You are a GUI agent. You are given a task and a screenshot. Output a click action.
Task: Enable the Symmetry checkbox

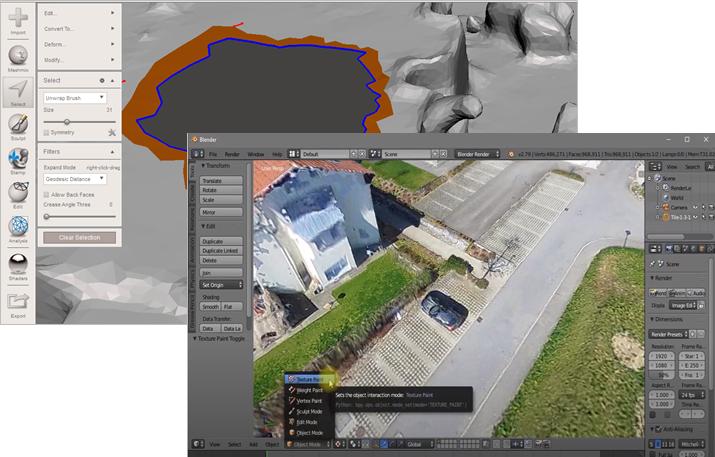pyautogui.click(x=46, y=132)
